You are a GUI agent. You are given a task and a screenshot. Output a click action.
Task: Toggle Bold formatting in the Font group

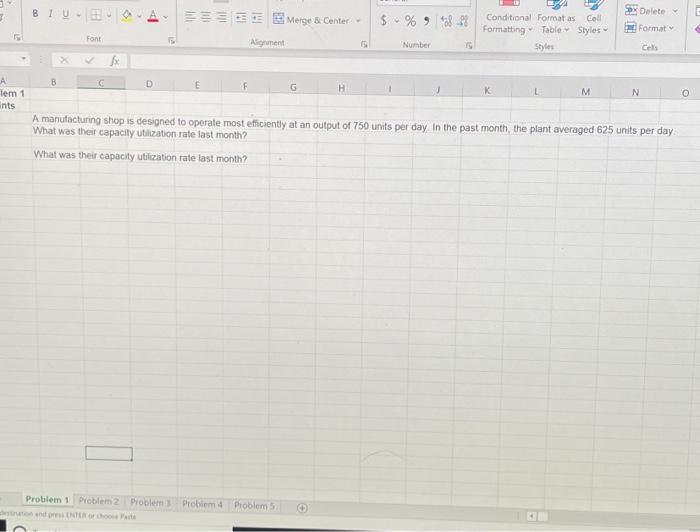[35, 13]
